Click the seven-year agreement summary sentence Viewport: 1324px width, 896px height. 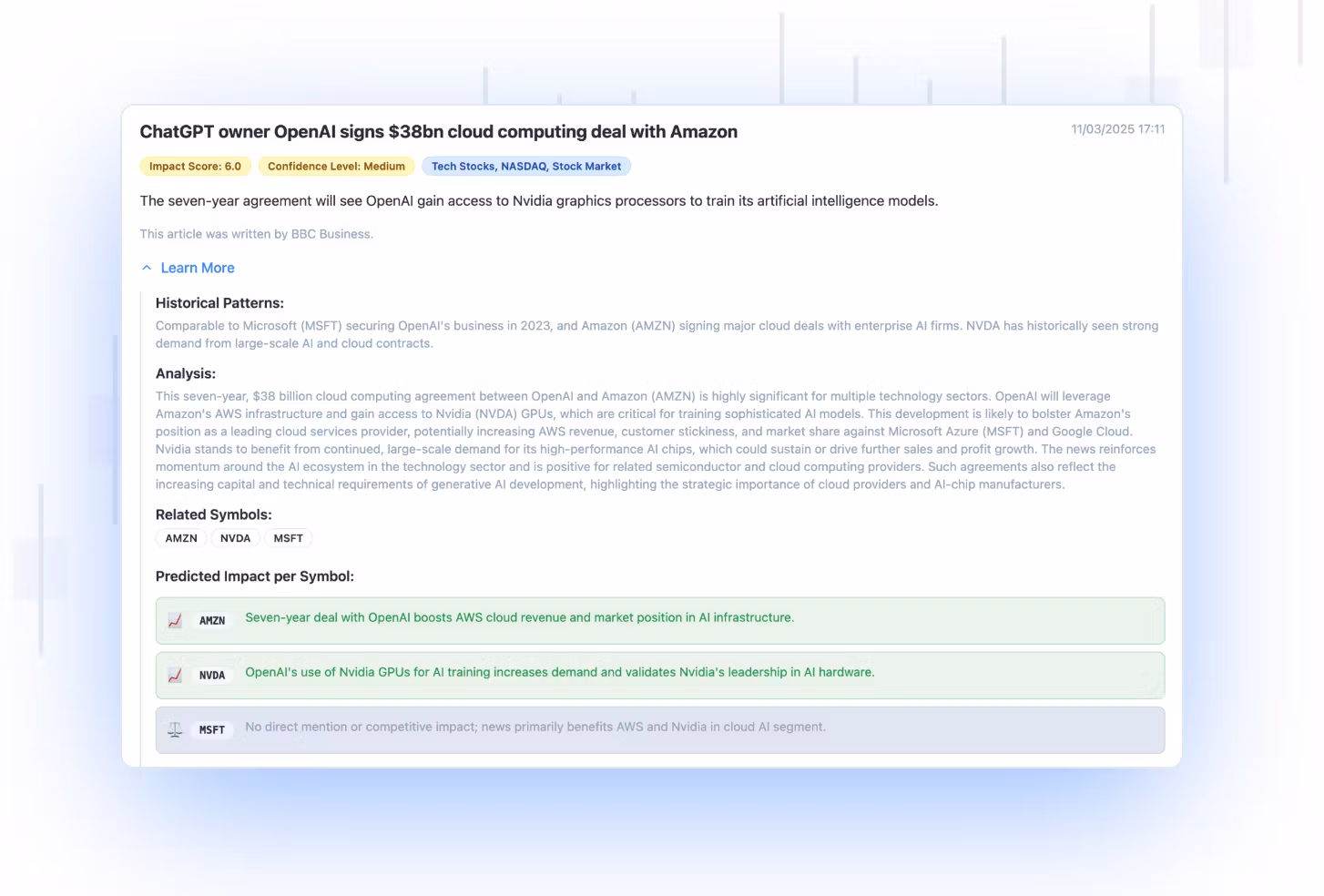[x=539, y=201]
